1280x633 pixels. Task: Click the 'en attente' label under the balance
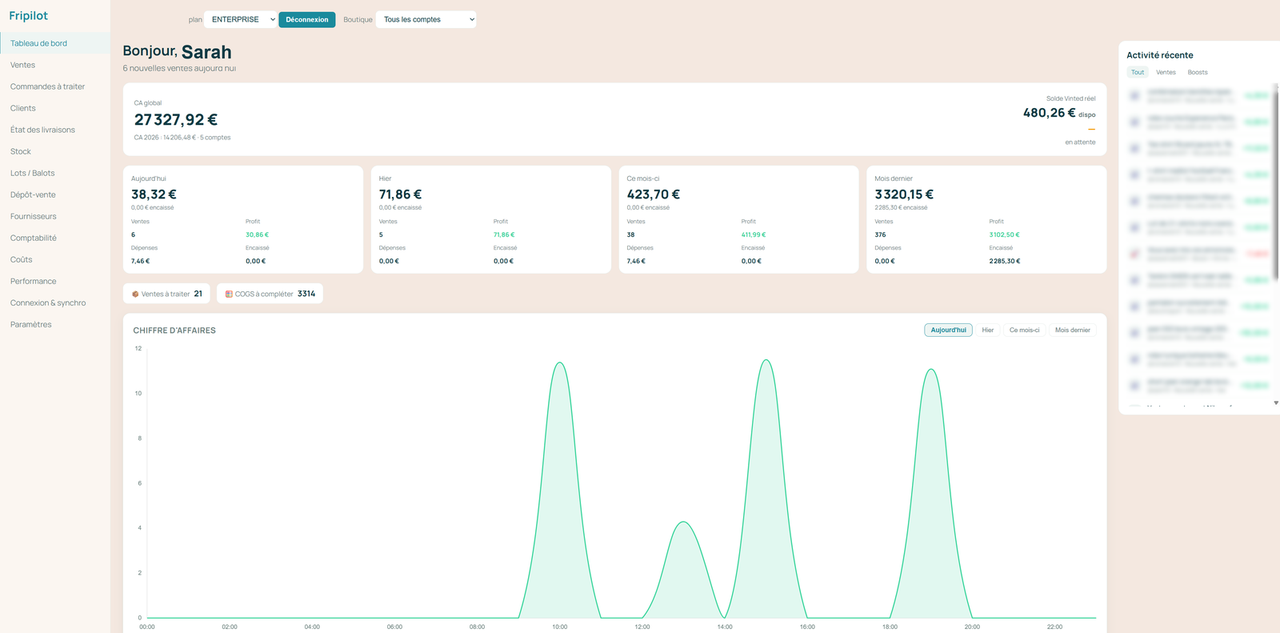pyautogui.click(x=1080, y=142)
